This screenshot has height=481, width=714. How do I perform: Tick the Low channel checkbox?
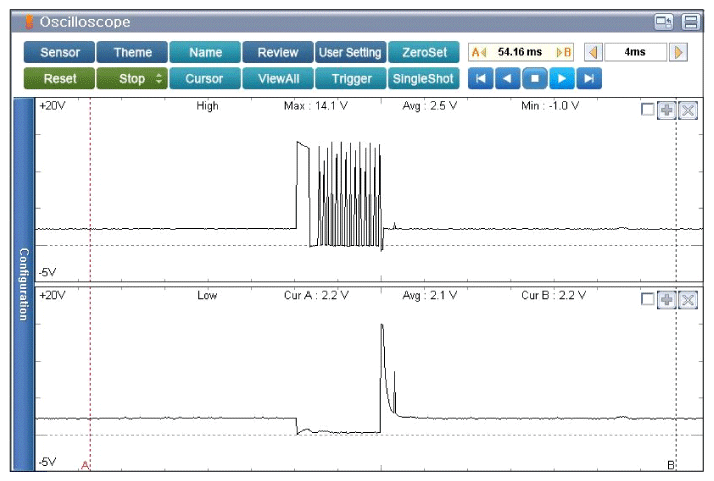point(648,299)
